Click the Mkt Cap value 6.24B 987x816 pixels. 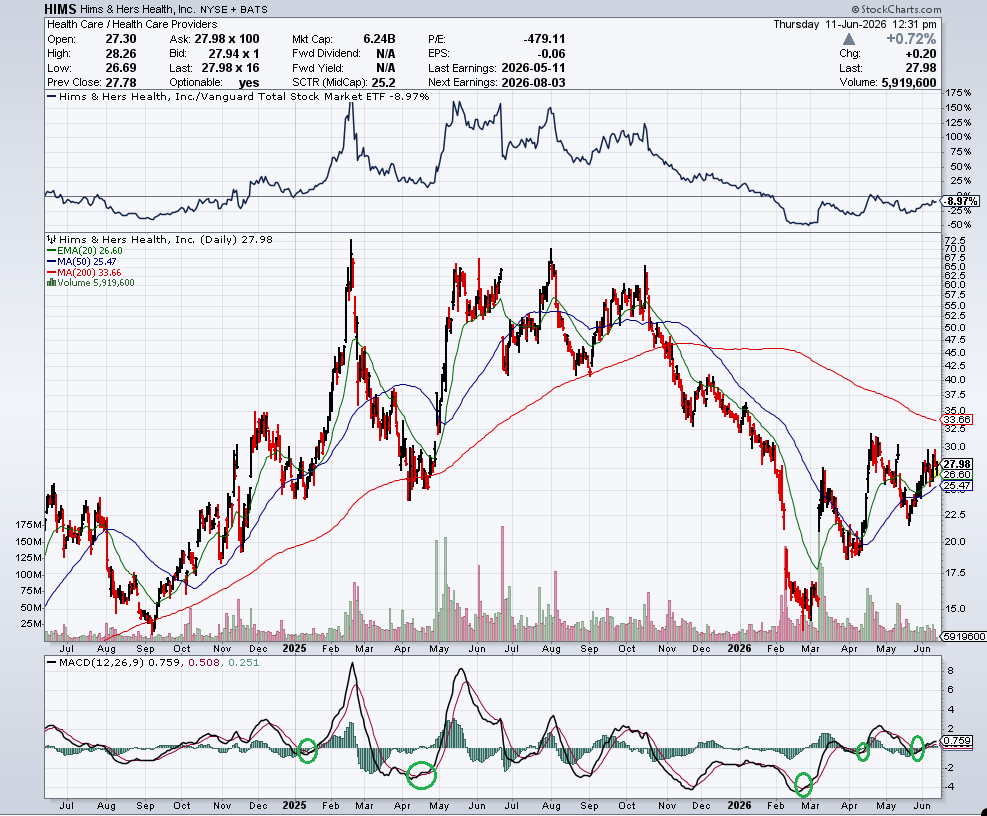[x=379, y=39]
